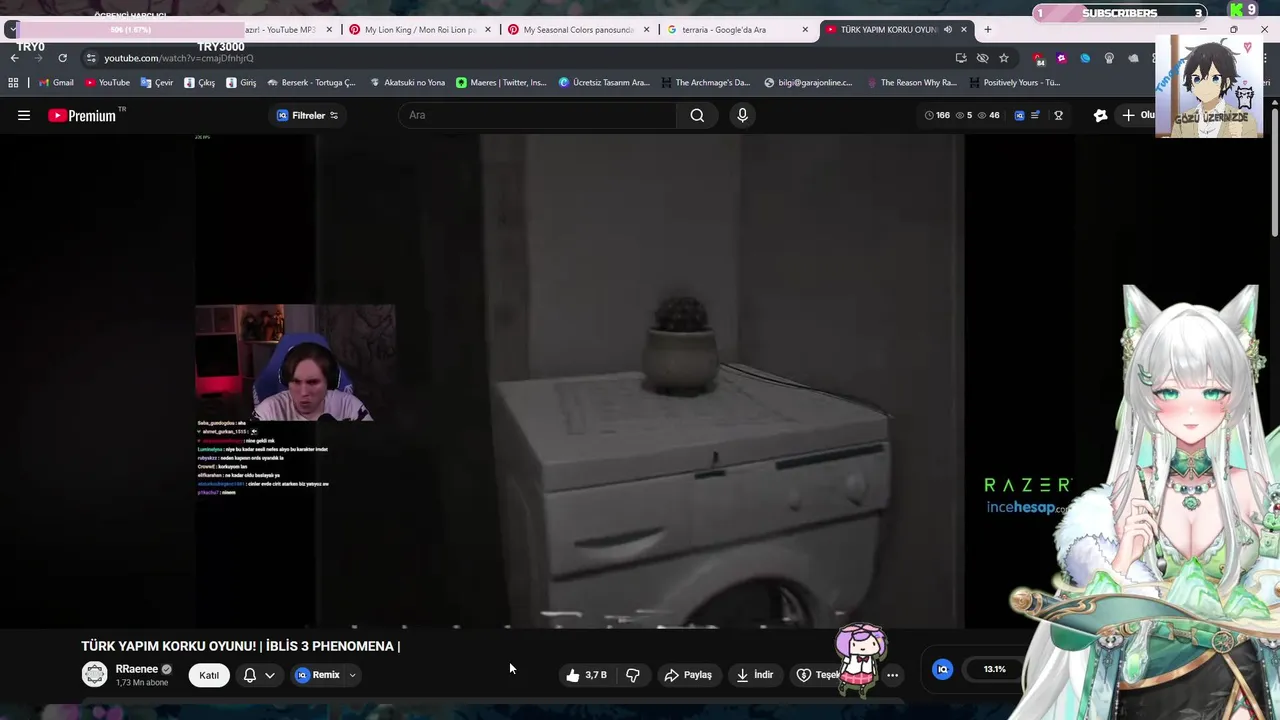1280x720 pixels.
Task: Open the notification bell for RRaenee
Action: (x=250, y=675)
